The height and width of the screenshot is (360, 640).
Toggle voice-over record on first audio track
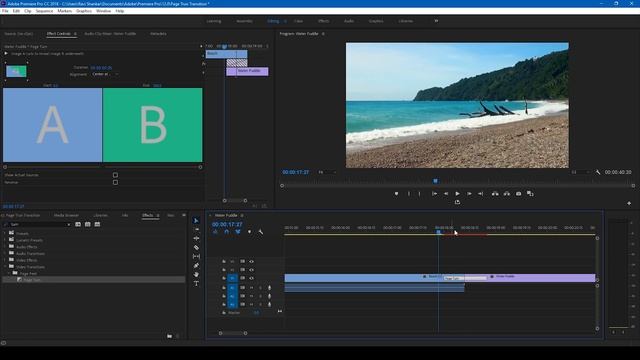point(269,288)
